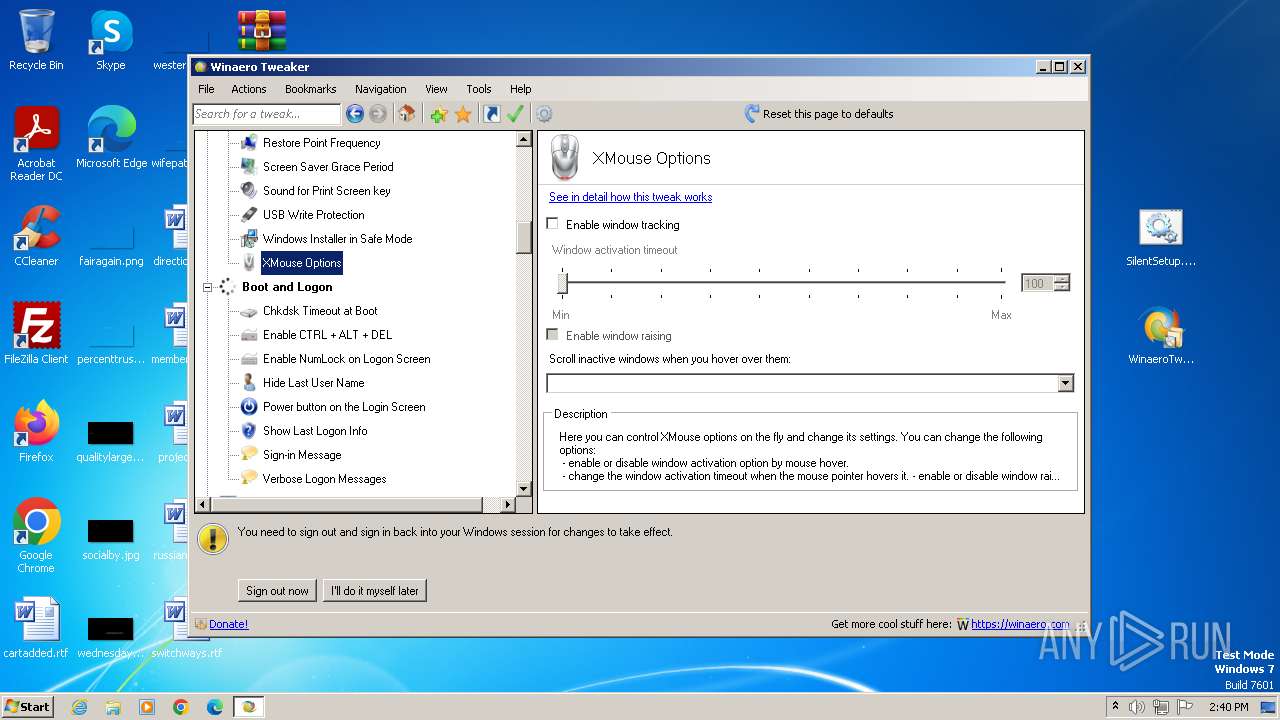Viewport: 1280px width, 720px height.
Task: Open the View menu
Action: pyautogui.click(x=436, y=89)
